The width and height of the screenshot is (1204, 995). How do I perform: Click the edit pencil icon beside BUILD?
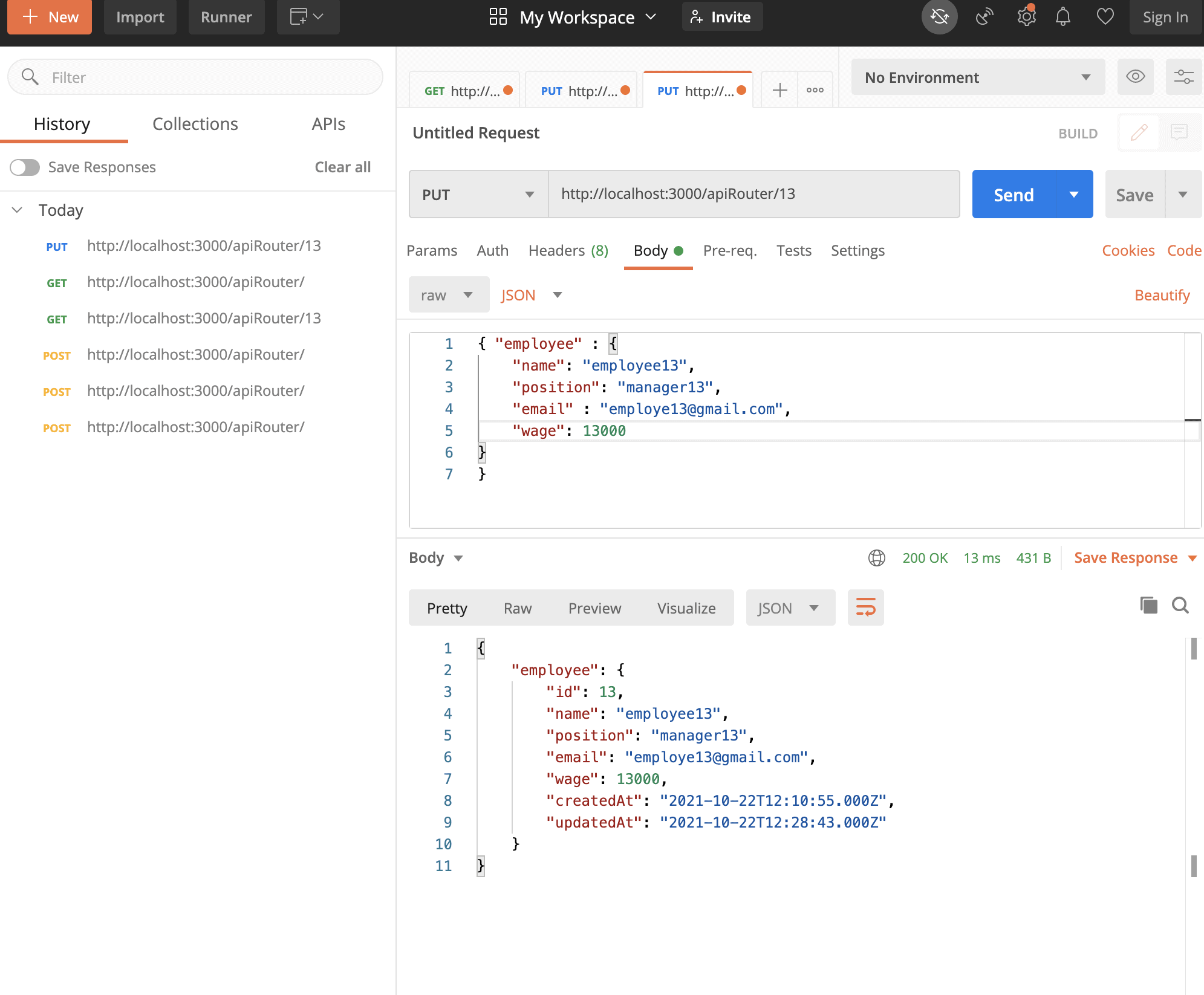[x=1139, y=132]
